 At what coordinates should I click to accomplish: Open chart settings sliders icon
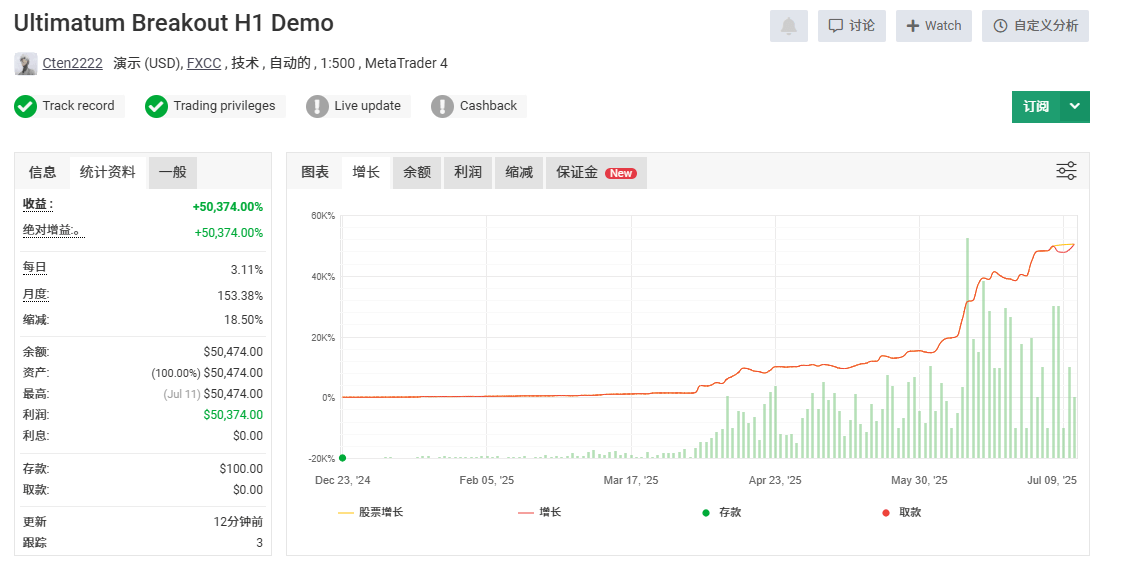pos(1066,171)
